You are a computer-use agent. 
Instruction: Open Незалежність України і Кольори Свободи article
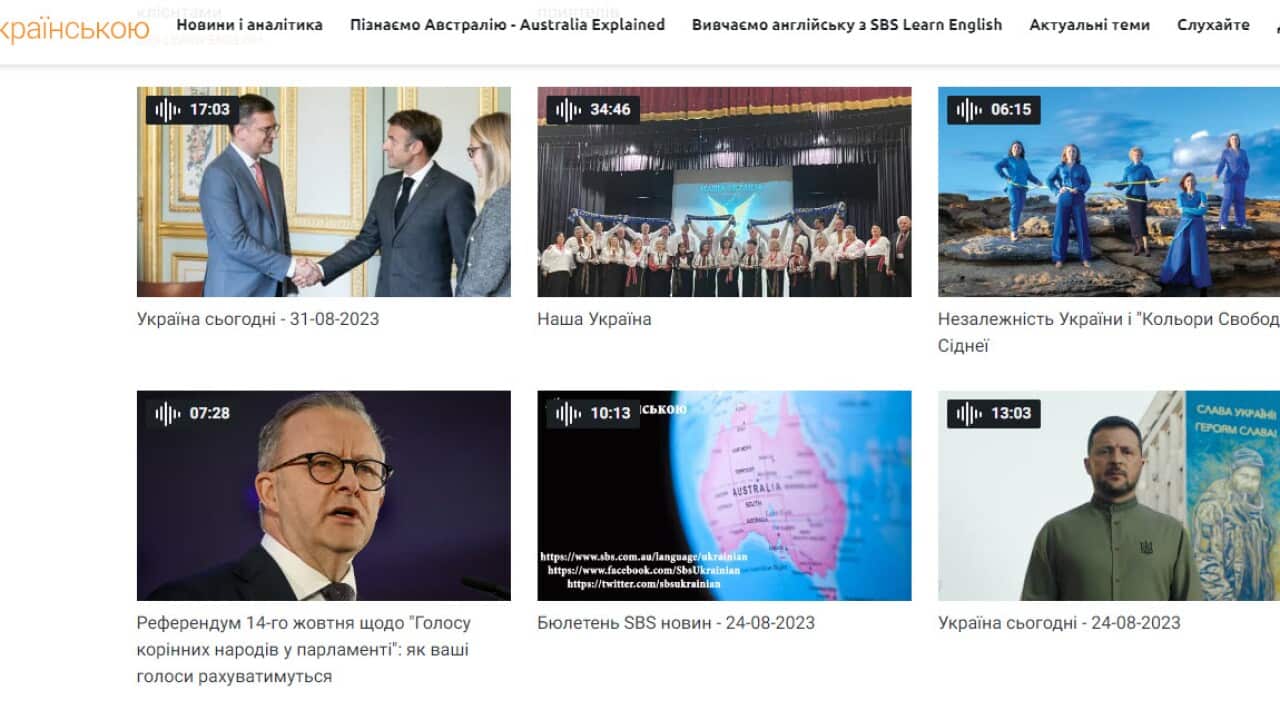tap(1109, 332)
